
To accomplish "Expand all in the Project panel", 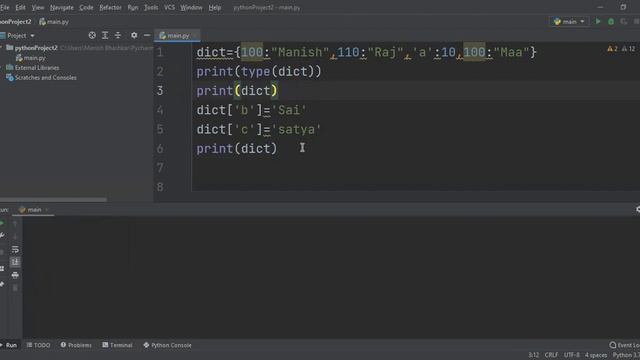I will [105, 36].
